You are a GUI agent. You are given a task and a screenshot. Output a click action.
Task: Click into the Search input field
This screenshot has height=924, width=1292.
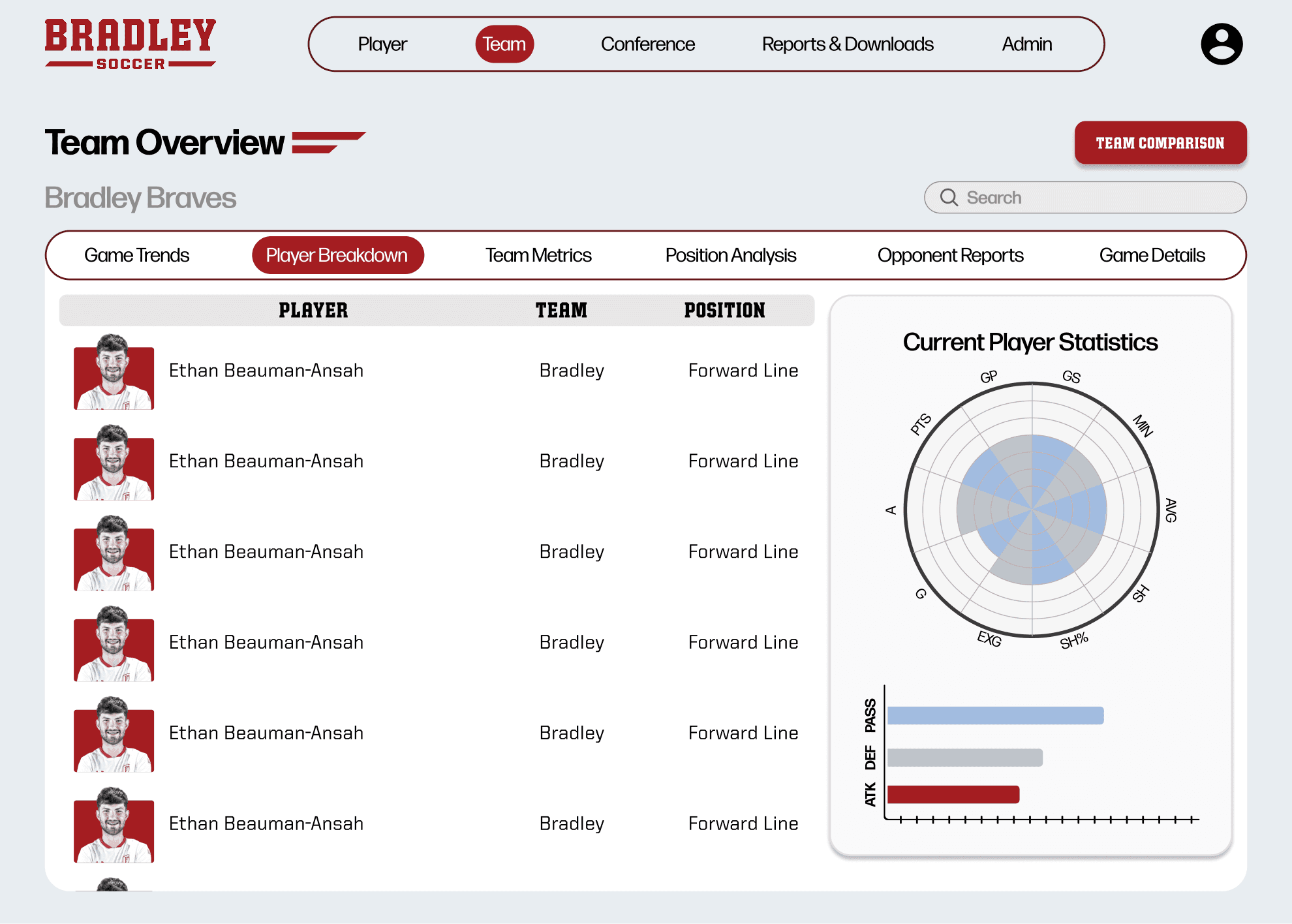(x=1096, y=198)
